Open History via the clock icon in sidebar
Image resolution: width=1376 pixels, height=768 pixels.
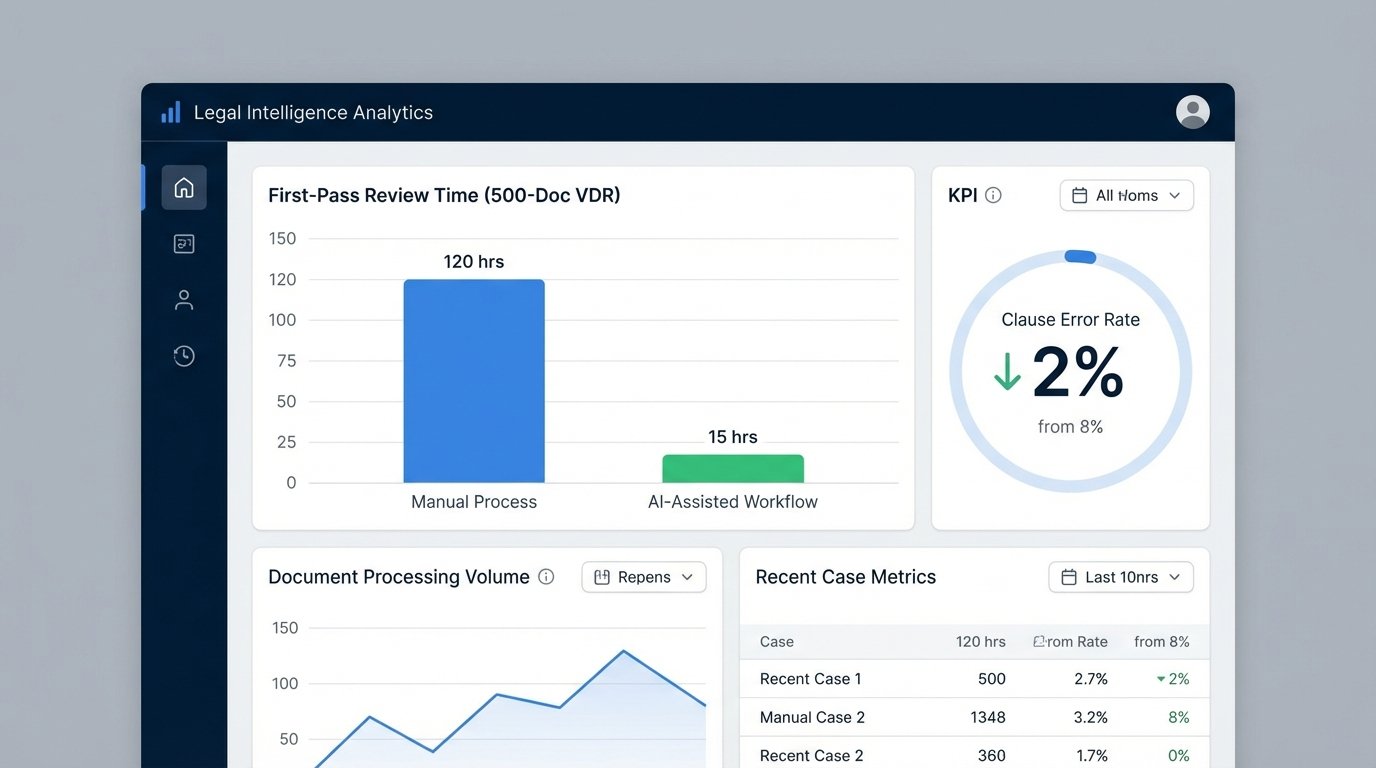point(184,355)
